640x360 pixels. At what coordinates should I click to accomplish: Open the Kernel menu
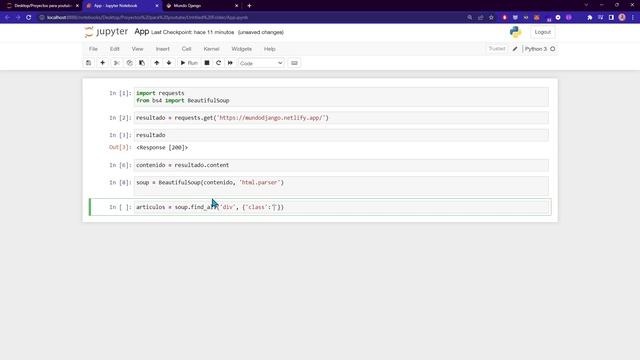pos(211,49)
